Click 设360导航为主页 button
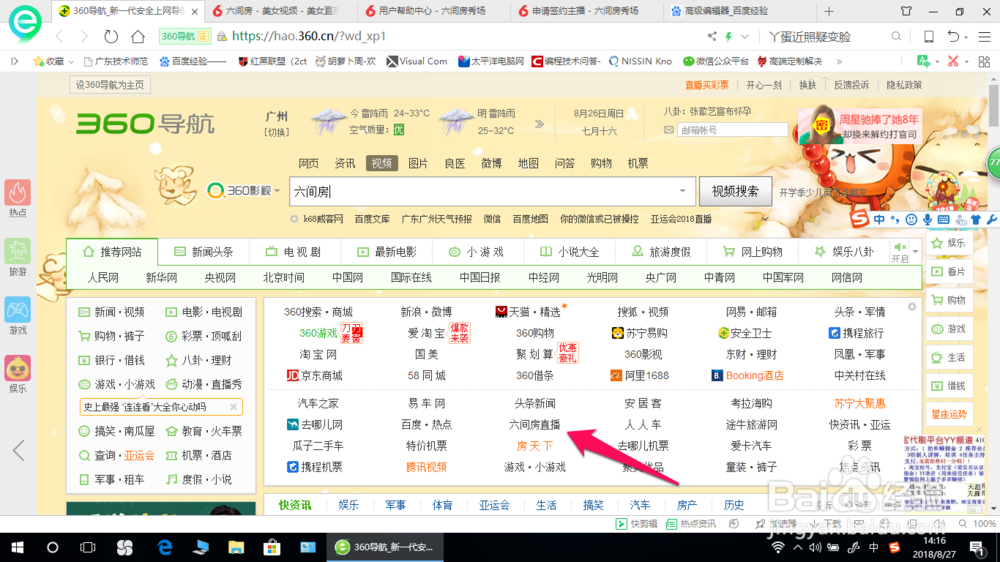Screen dimensions: 1000x562 110,85
